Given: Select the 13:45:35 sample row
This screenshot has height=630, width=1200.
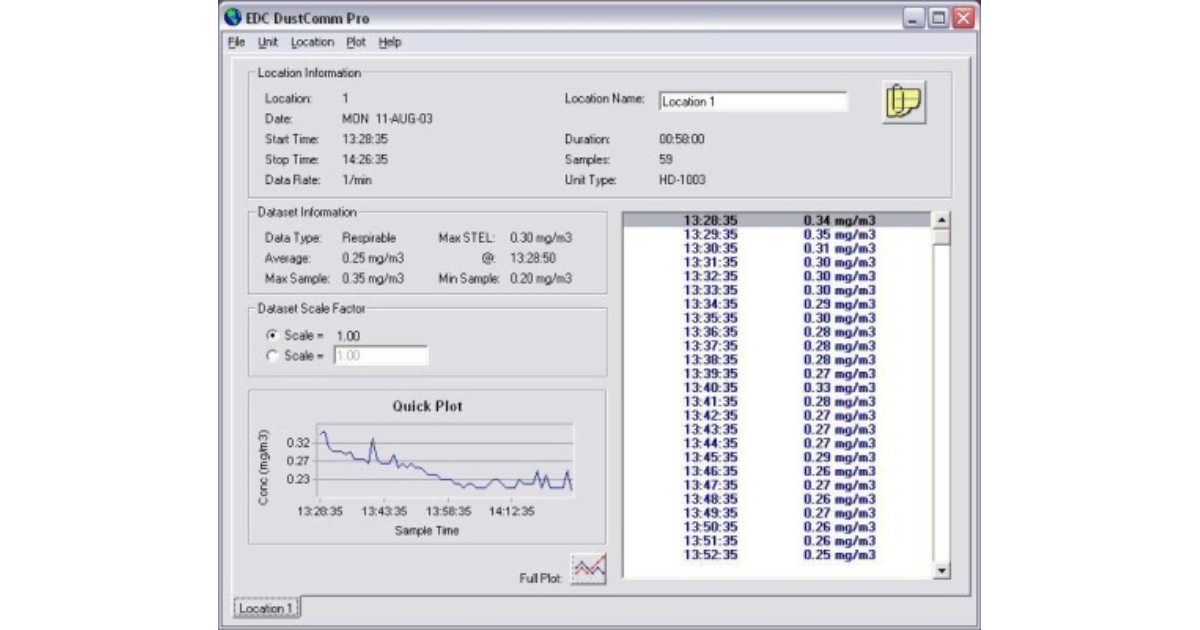Looking at the screenshot, I should 778,457.
